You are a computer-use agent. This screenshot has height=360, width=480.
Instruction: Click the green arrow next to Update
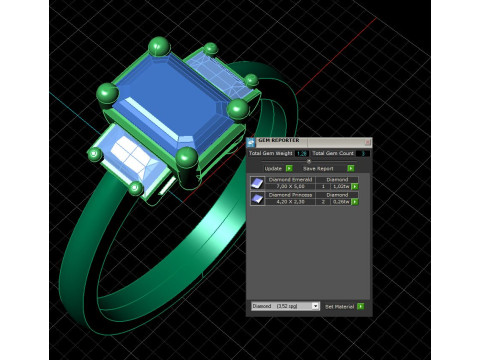click(x=289, y=168)
